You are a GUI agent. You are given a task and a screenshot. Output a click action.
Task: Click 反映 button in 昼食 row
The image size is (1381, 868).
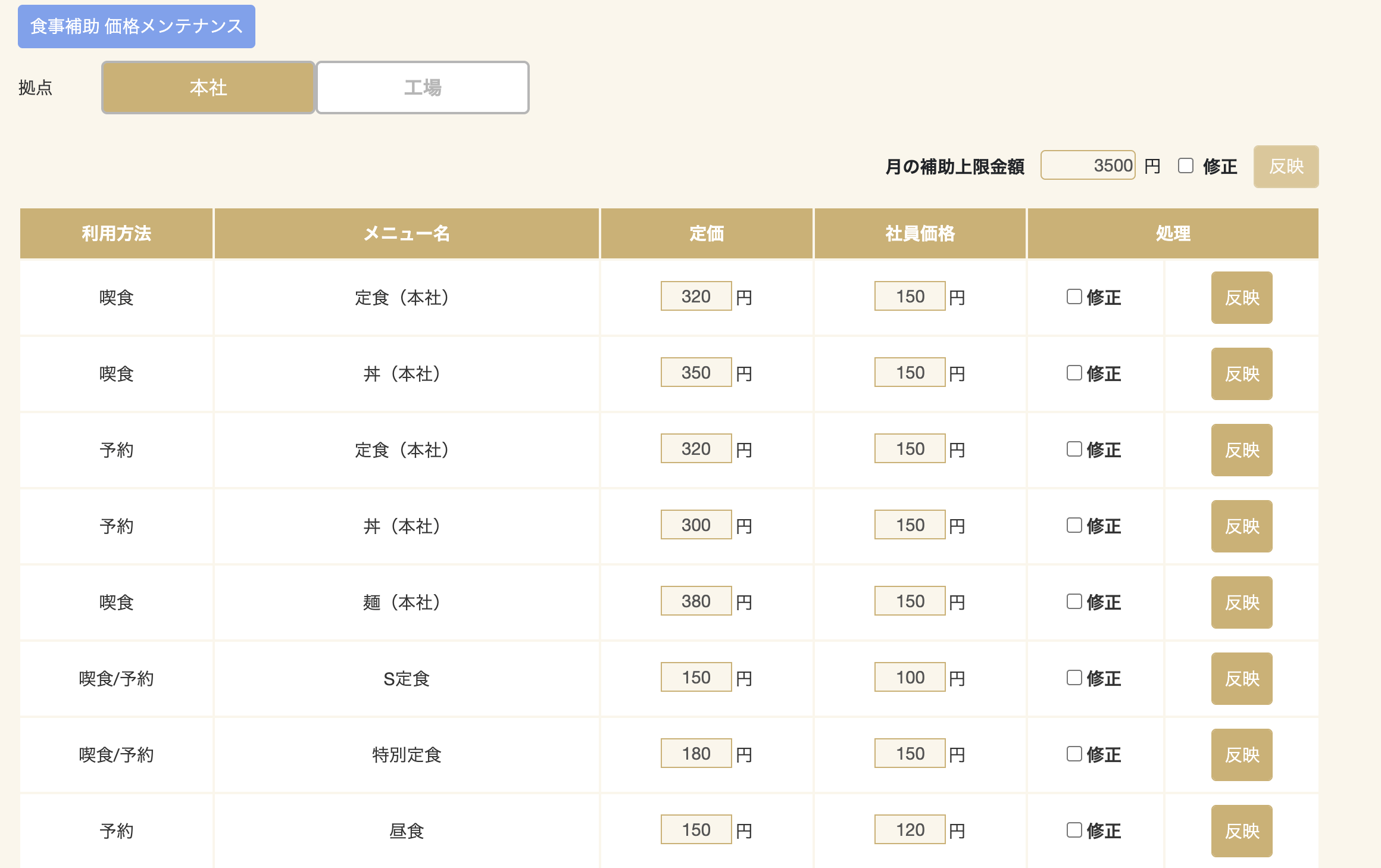[1241, 831]
